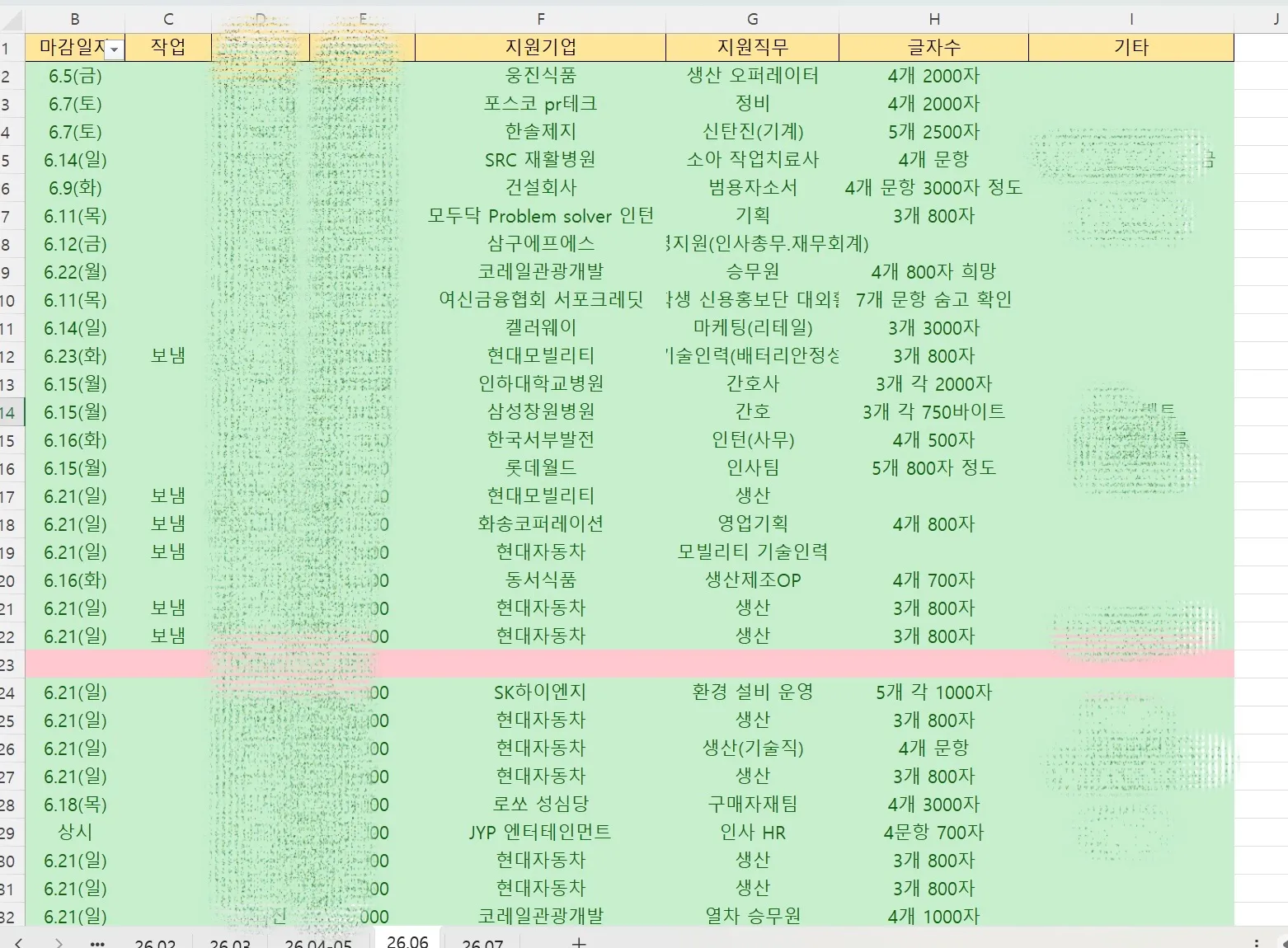1288x948 pixels.
Task: Select the 범용자소서 cell
Action: pyautogui.click(x=752, y=188)
